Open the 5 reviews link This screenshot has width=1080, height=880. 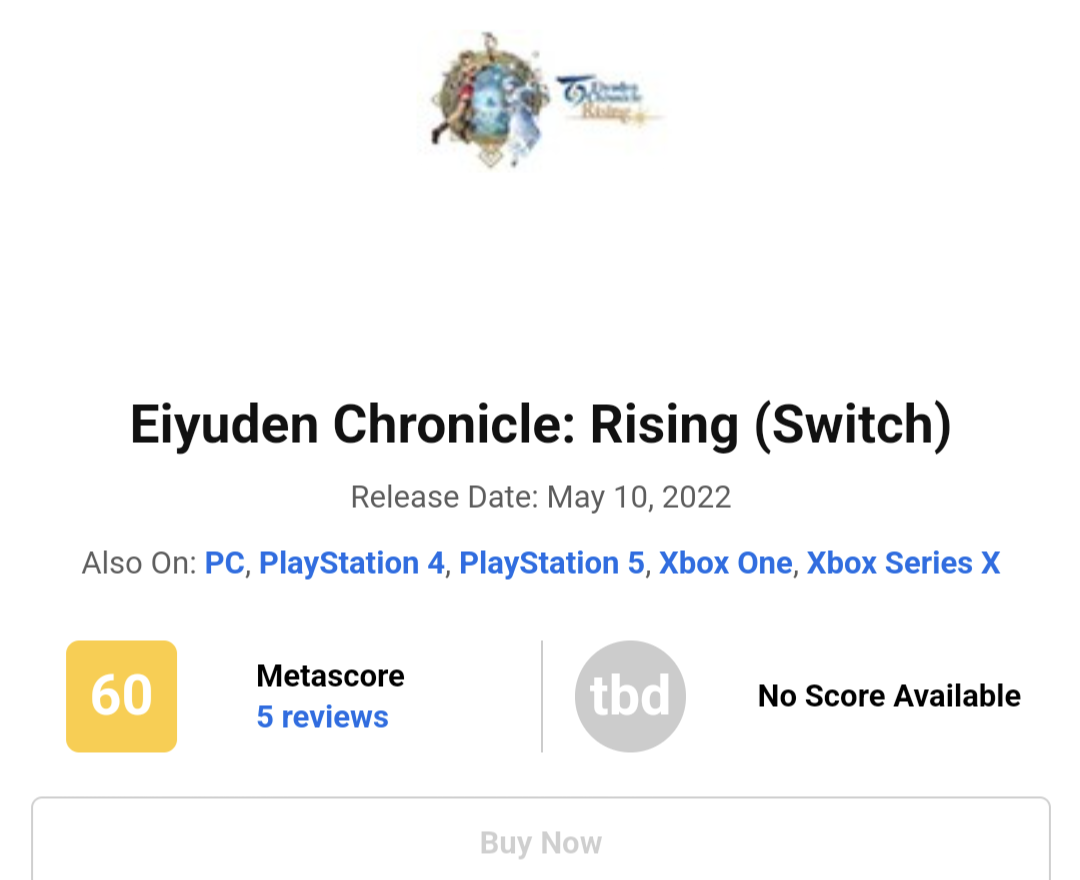pos(322,717)
